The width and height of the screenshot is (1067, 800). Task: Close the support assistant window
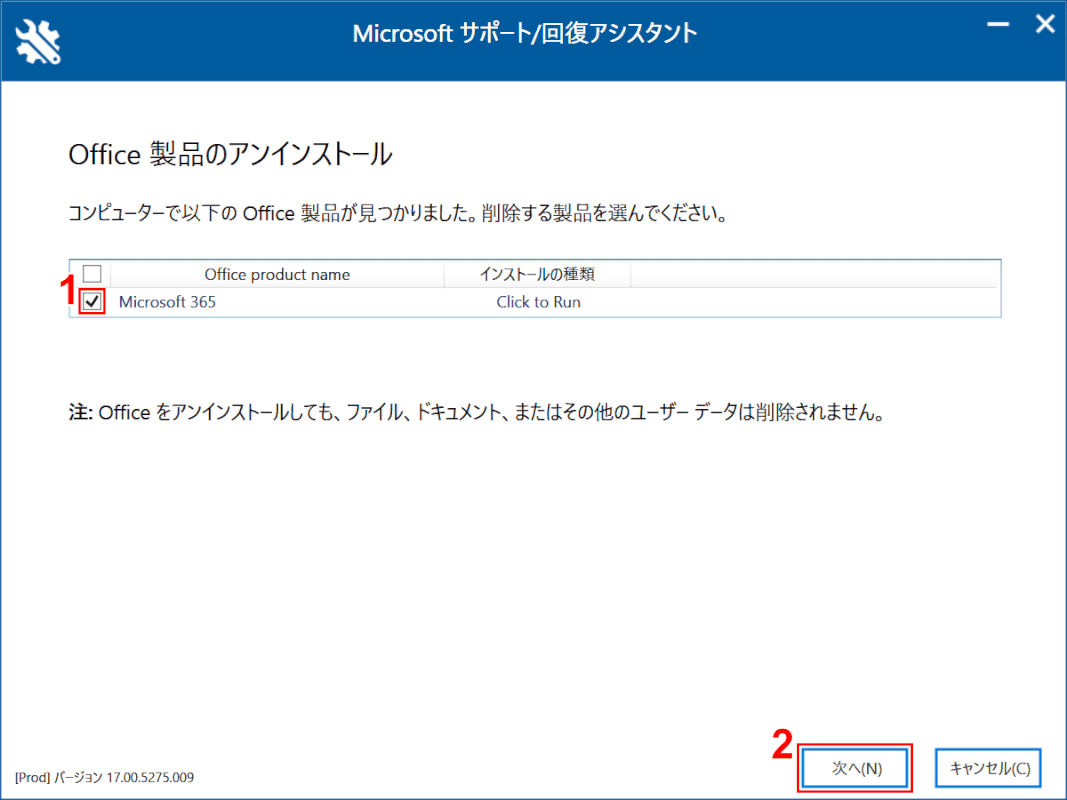1045,24
